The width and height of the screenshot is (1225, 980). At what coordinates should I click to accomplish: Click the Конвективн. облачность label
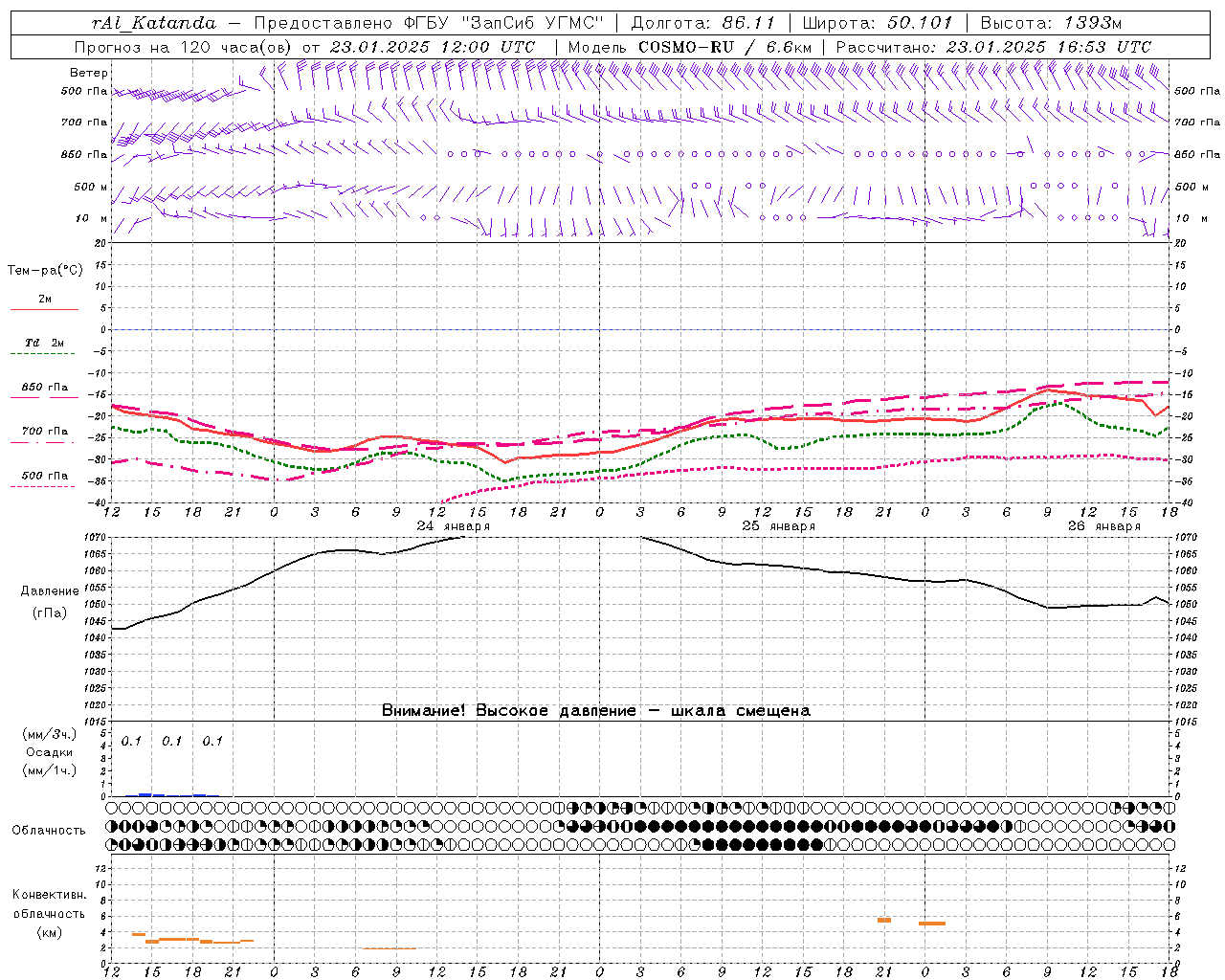click(49, 904)
